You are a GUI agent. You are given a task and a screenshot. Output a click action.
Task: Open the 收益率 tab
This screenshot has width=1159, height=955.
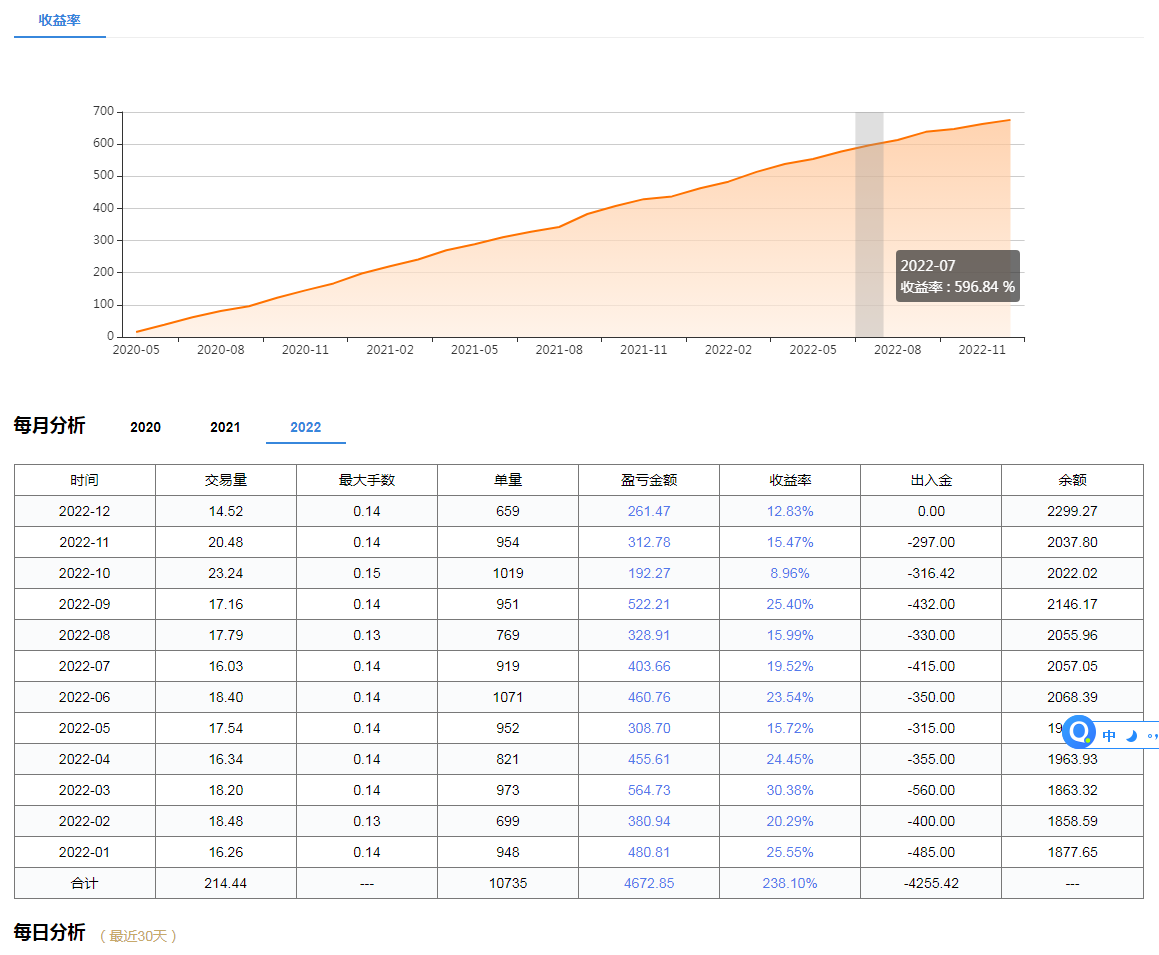pos(59,20)
